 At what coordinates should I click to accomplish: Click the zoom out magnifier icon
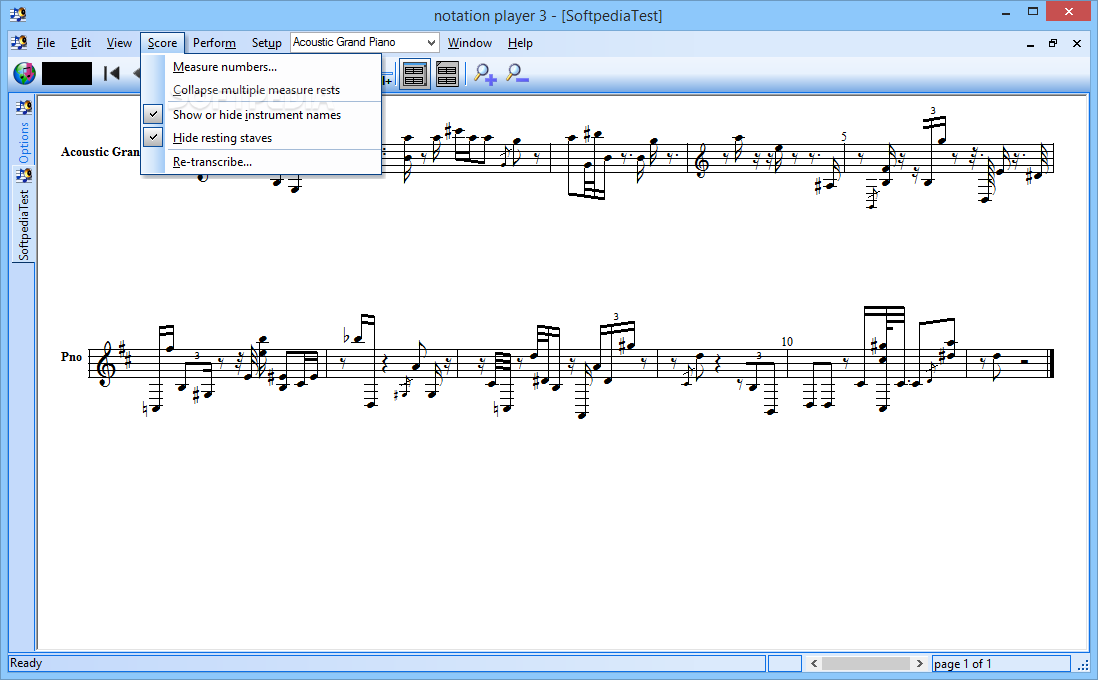pyautogui.click(x=517, y=74)
